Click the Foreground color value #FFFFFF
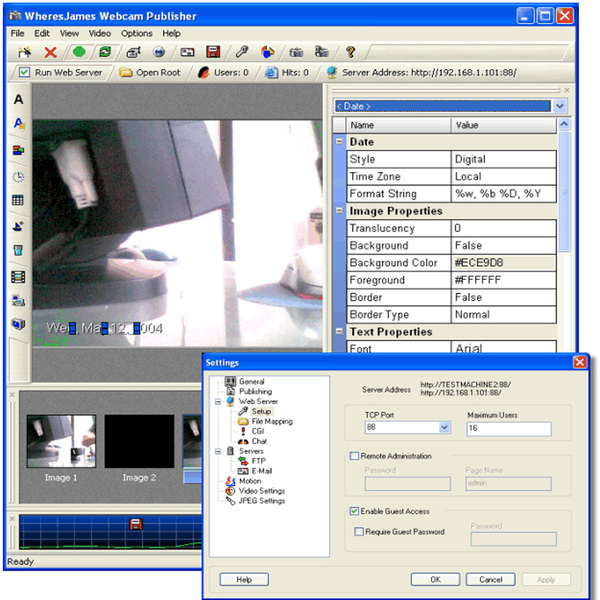600x600 pixels. (503, 280)
